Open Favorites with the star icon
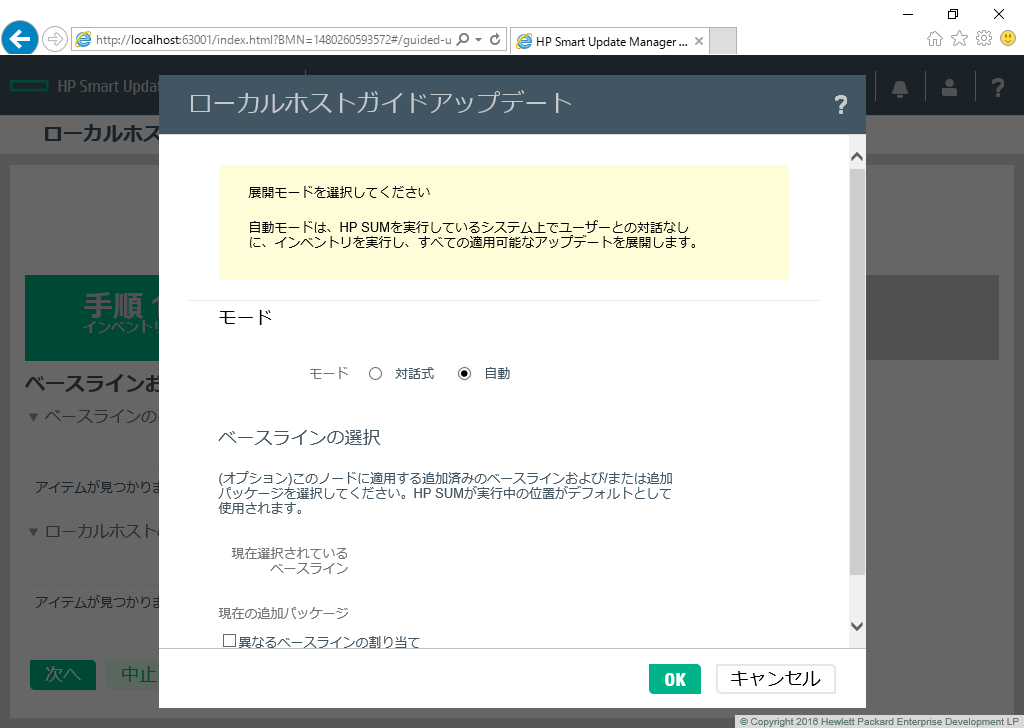 click(959, 39)
